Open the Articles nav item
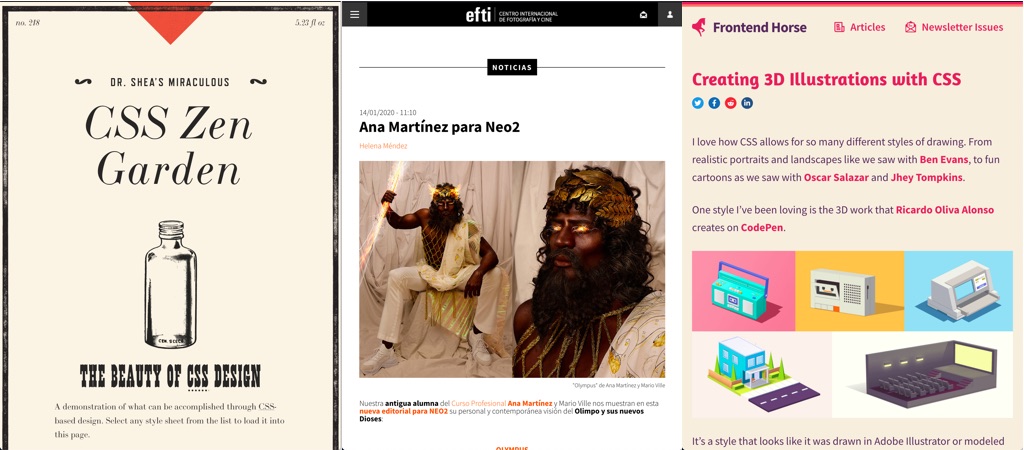Image resolution: width=1024 pixels, height=450 pixels. (859, 27)
